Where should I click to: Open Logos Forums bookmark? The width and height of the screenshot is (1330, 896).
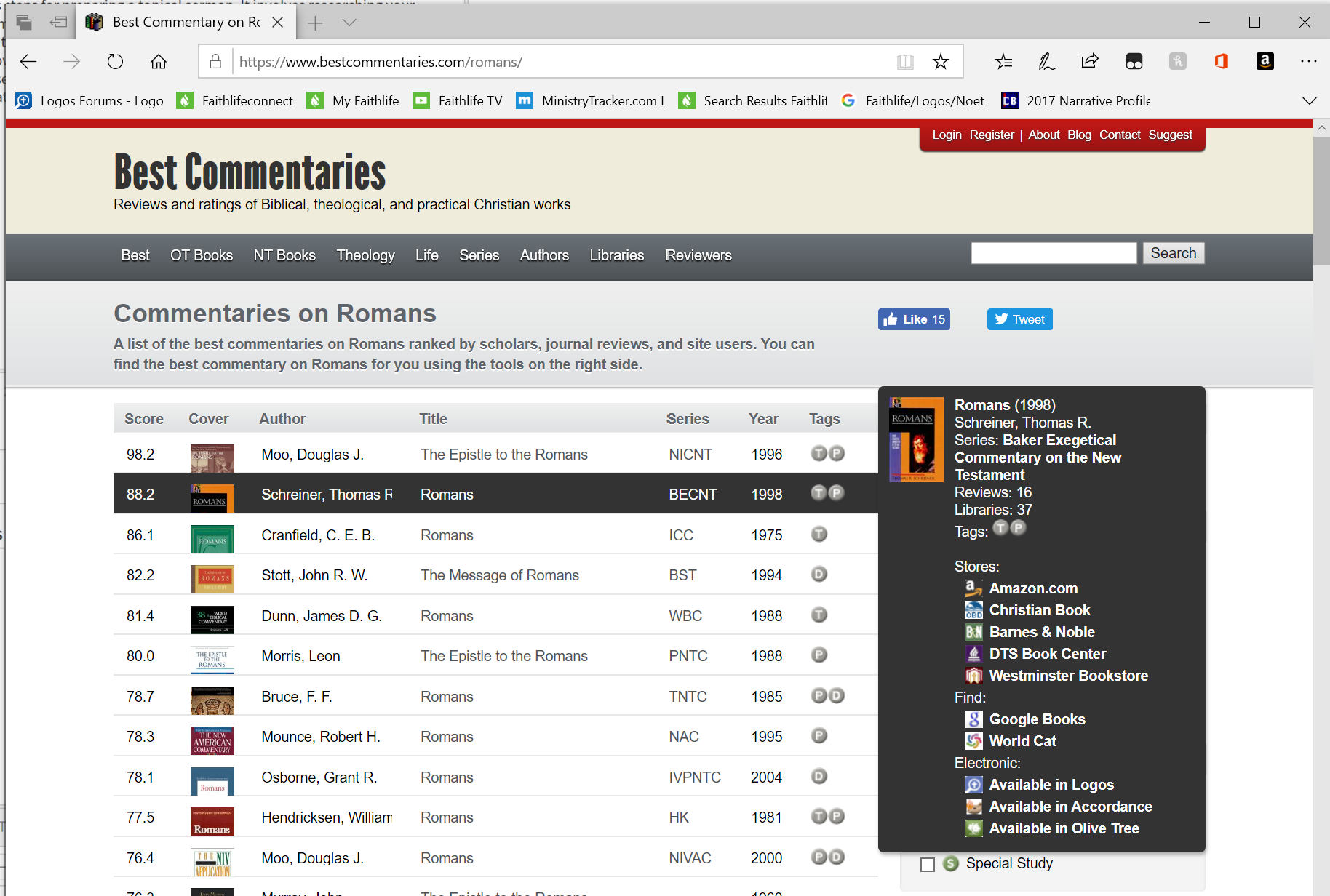[89, 101]
